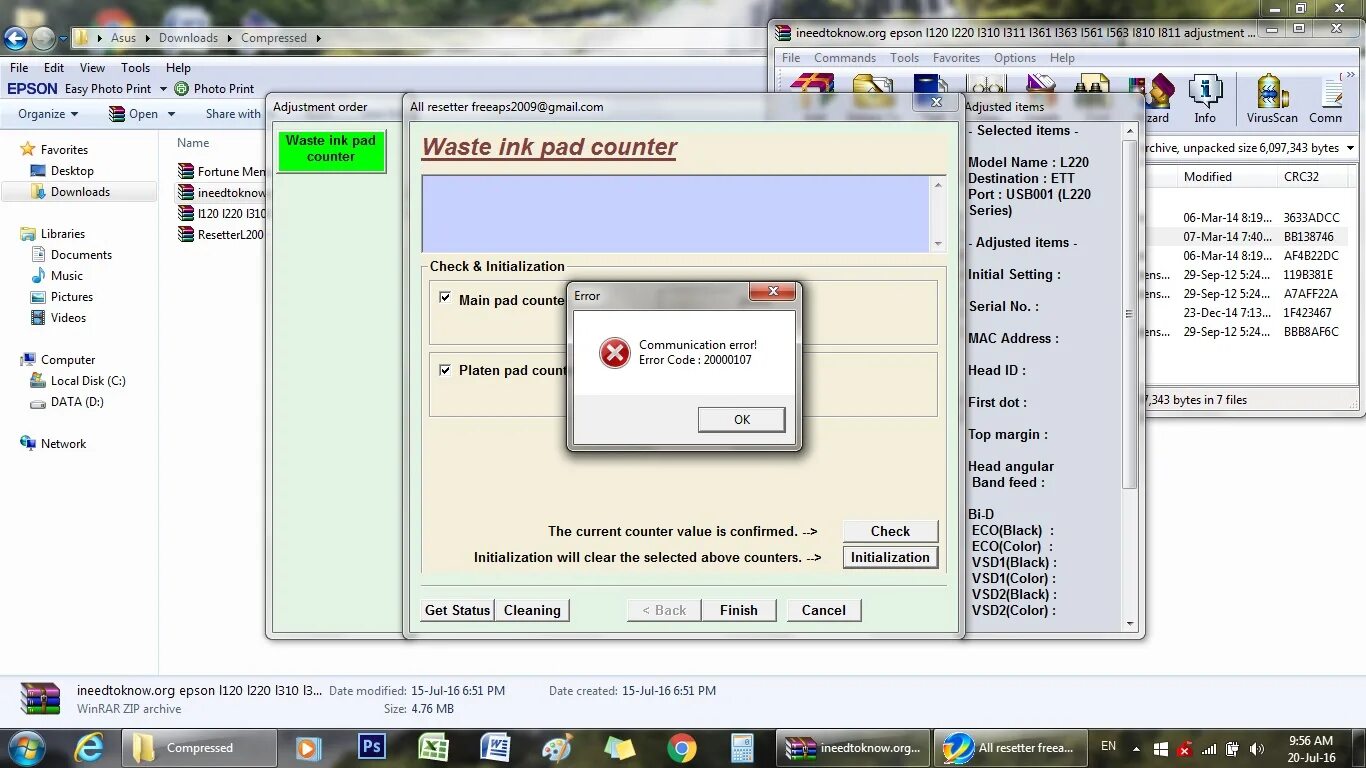Image resolution: width=1366 pixels, height=768 pixels.
Task: Select WinRAR row with CRC32 BB138746
Action: pyautogui.click(x=1246, y=237)
